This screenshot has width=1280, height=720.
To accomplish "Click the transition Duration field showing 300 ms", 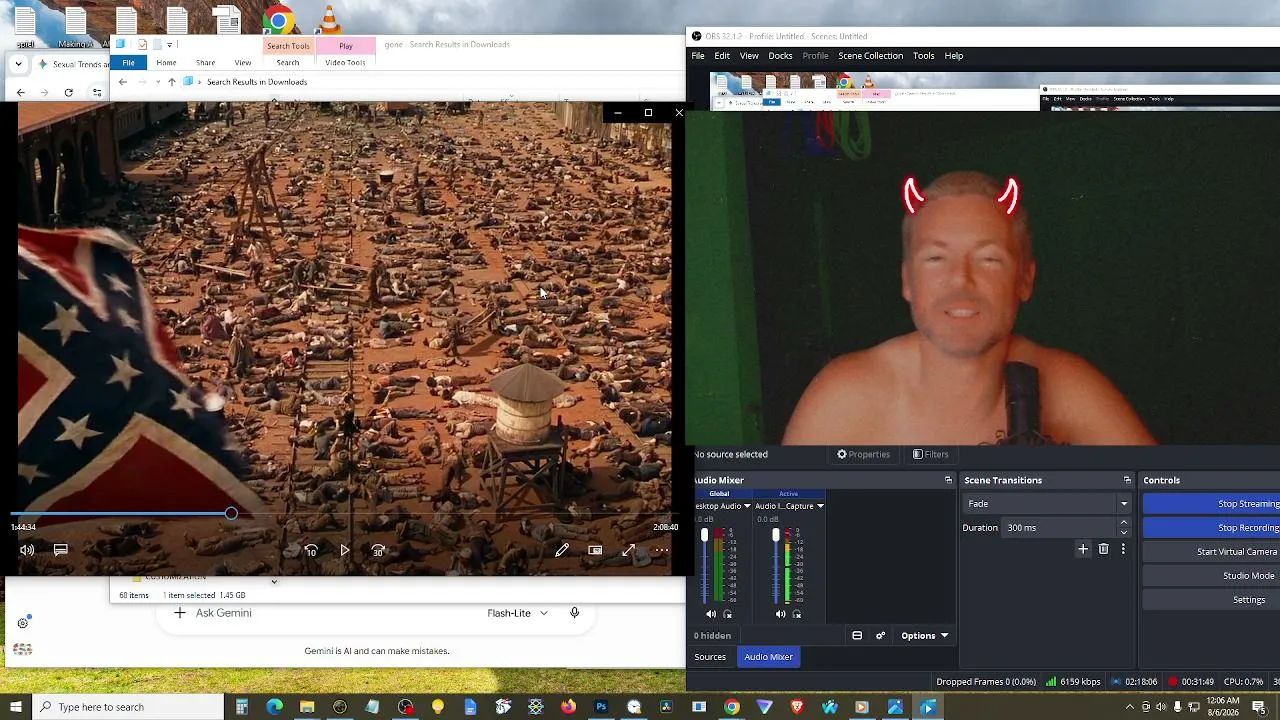I will (1058, 528).
